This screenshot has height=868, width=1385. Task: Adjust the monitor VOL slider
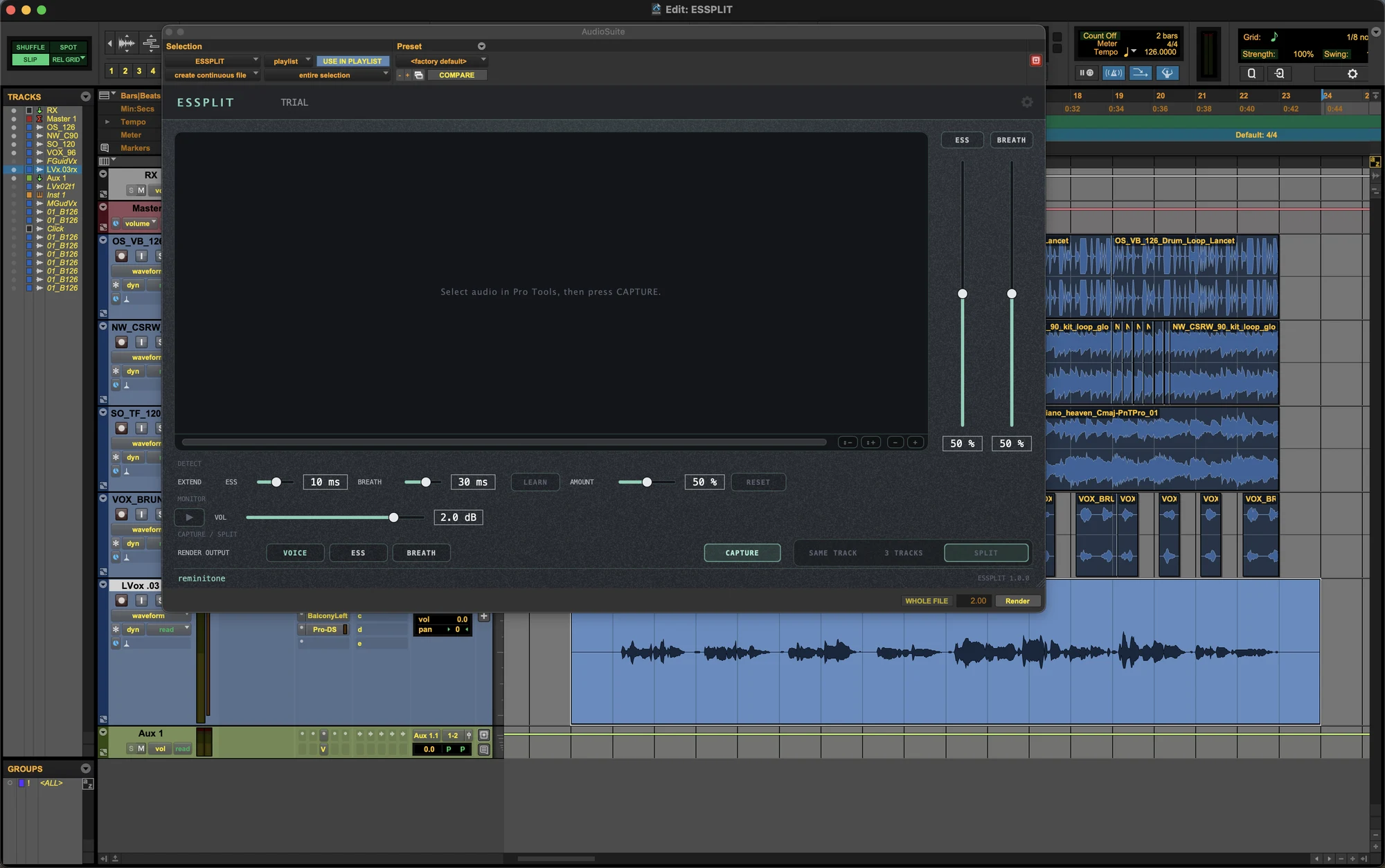tap(393, 517)
